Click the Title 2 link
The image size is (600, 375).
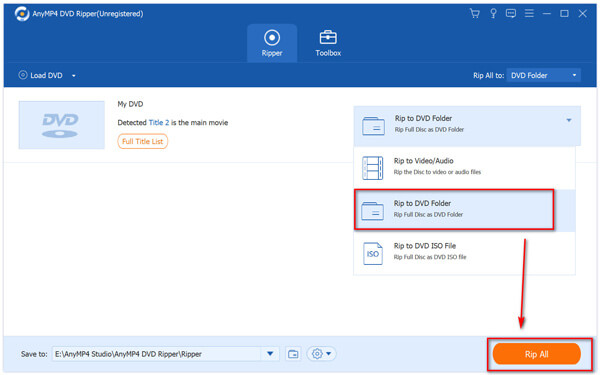click(159, 123)
